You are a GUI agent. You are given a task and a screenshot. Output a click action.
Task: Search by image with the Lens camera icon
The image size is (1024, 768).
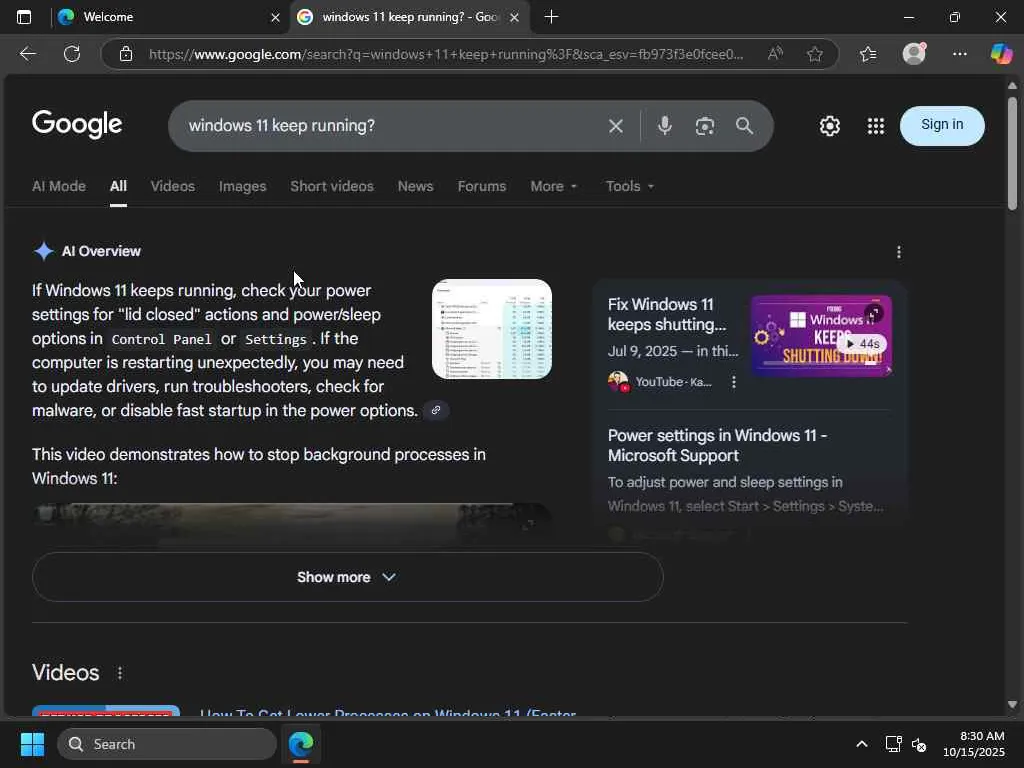point(705,126)
